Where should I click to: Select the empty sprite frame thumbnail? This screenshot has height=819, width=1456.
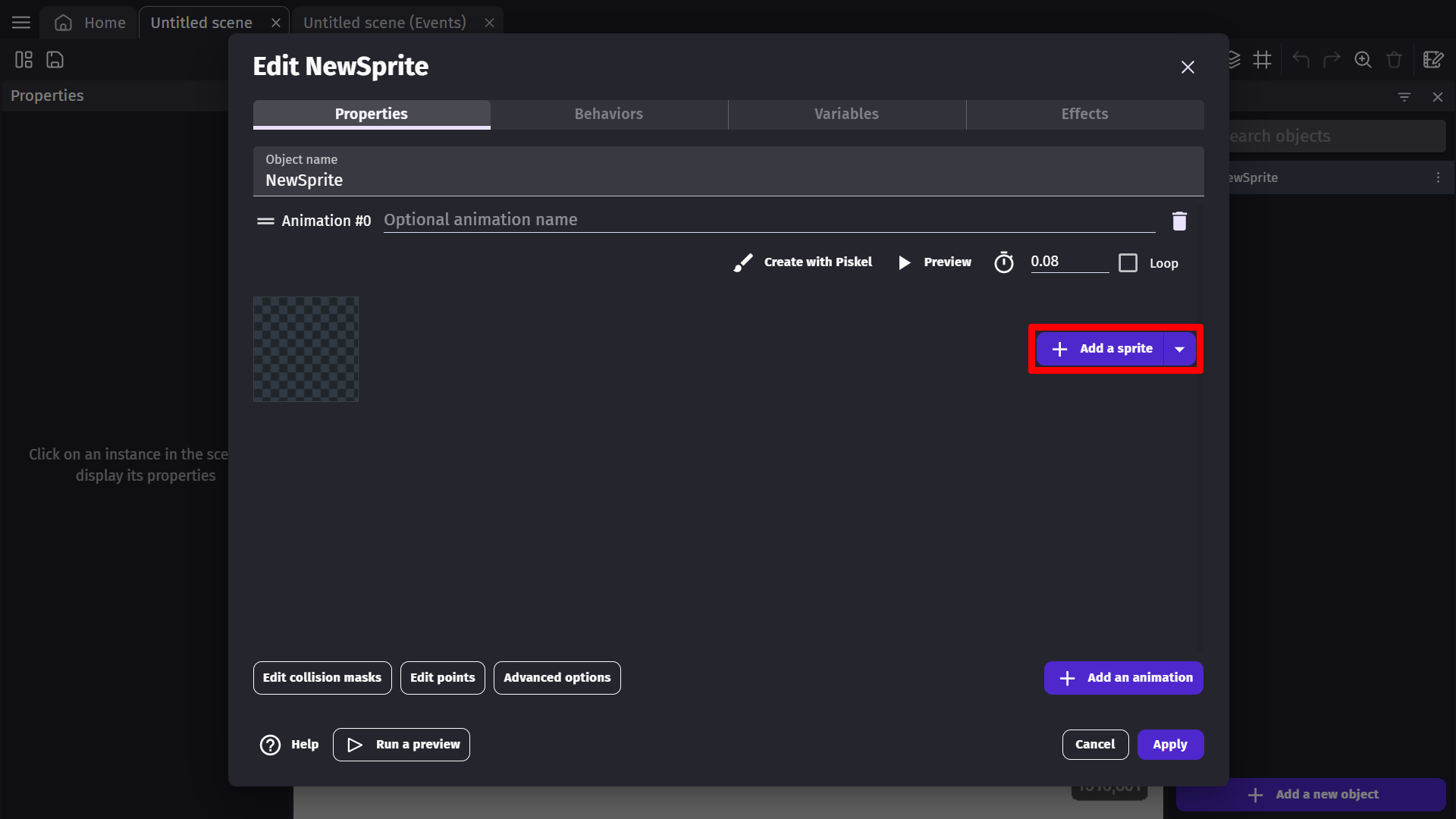[x=306, y=349]
